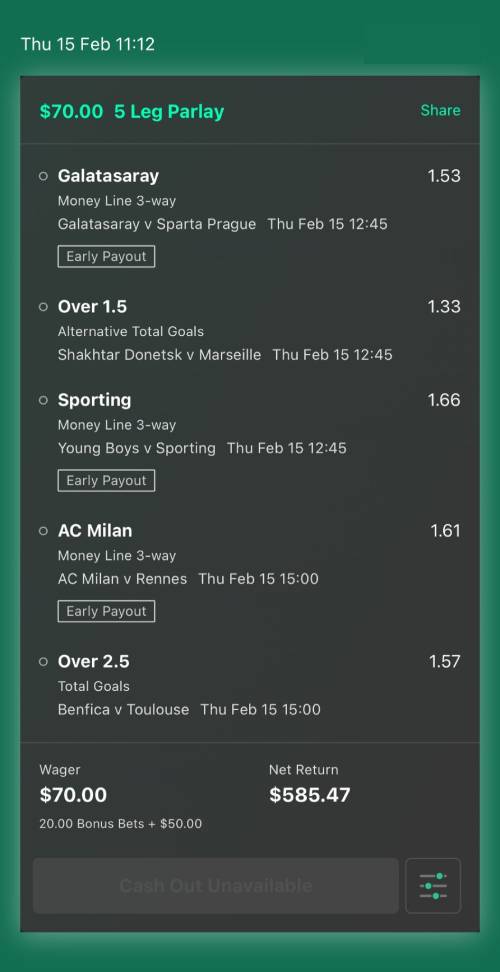Tap Early Payout badge under Sporting
Viewport: 500px width, 972px height.
click(106, 480)
